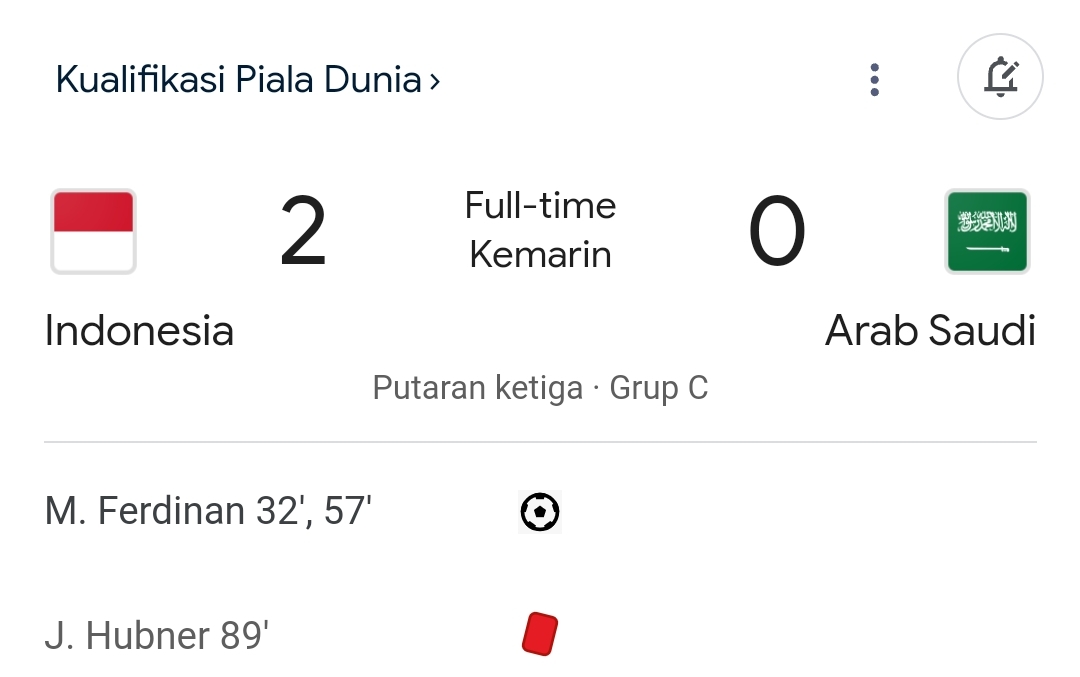
Task: Click the Arab Saudi flag icon
Action: pyautogui.click(x=987, y=231)
